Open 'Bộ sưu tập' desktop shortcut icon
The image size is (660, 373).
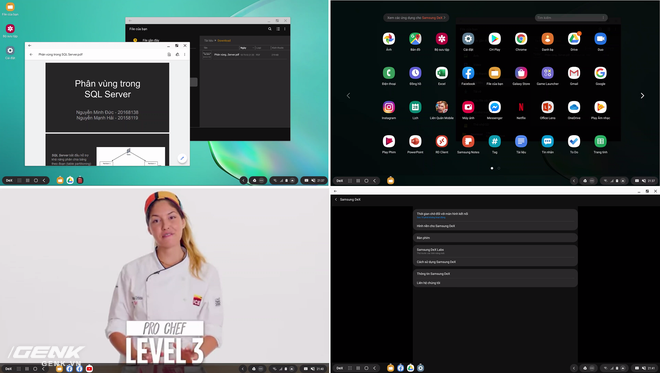click(x=10, y=30)
